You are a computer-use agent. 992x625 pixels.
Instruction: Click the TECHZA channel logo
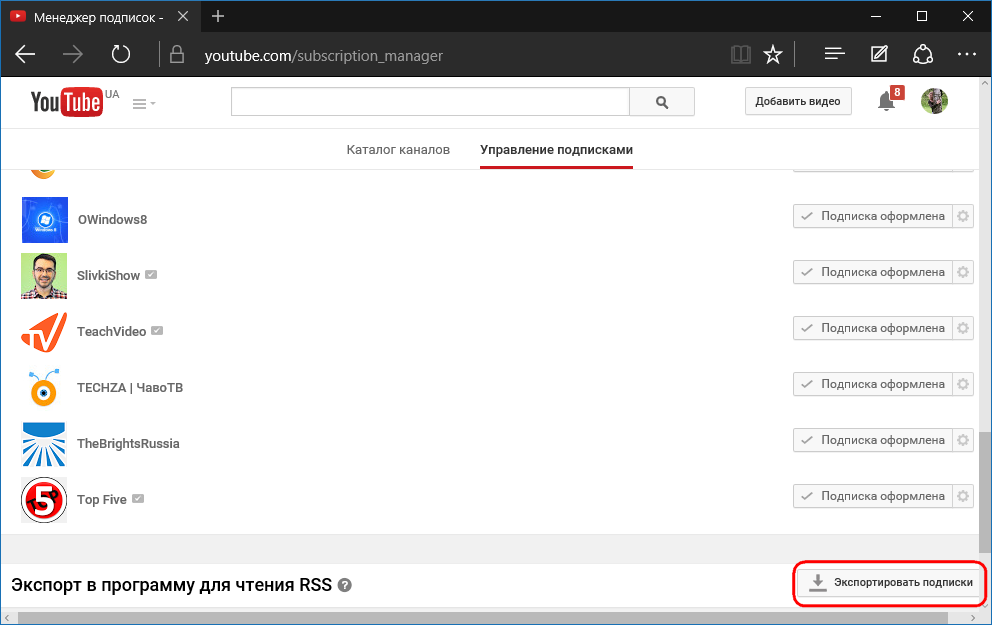[x=44, y=387]
